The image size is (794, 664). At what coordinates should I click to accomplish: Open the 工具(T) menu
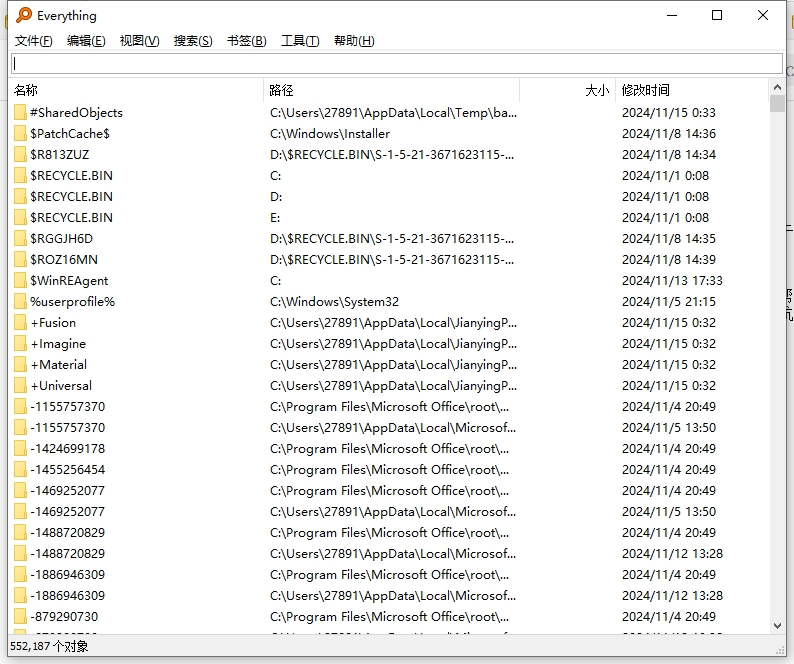300,41
